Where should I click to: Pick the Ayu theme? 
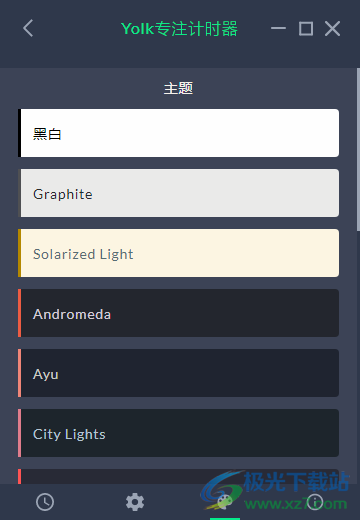[178, 373]
